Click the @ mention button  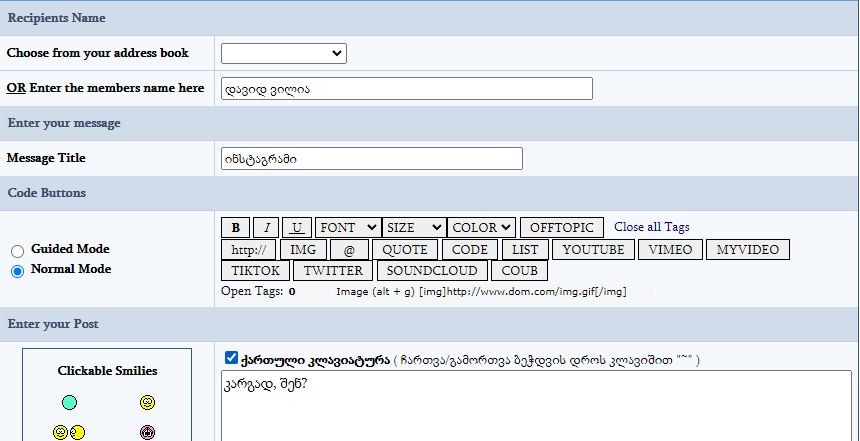coord(349,250)
